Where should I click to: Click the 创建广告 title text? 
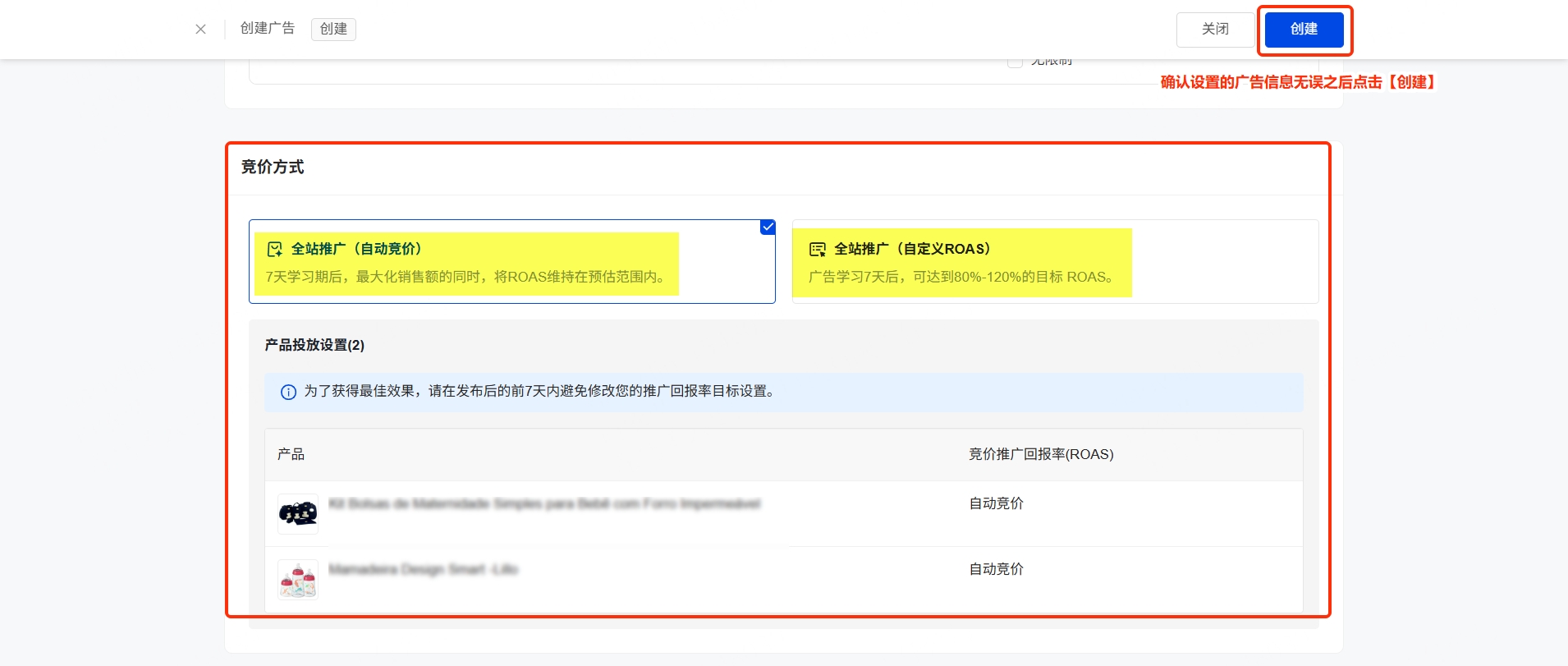268,29
